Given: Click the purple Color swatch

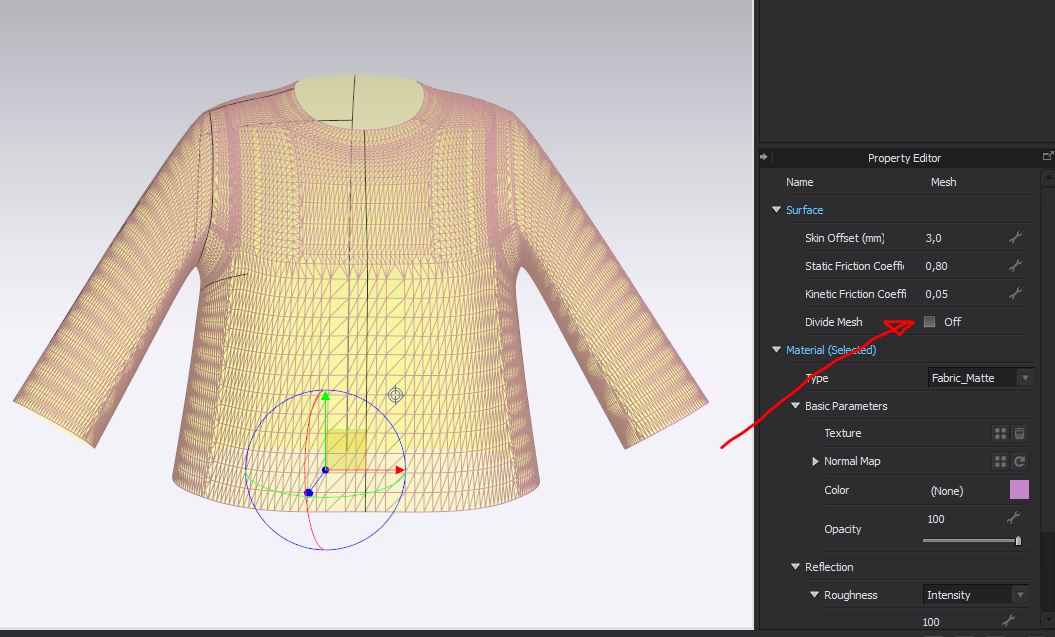Looking at the screenshot, I should 1019,490.
